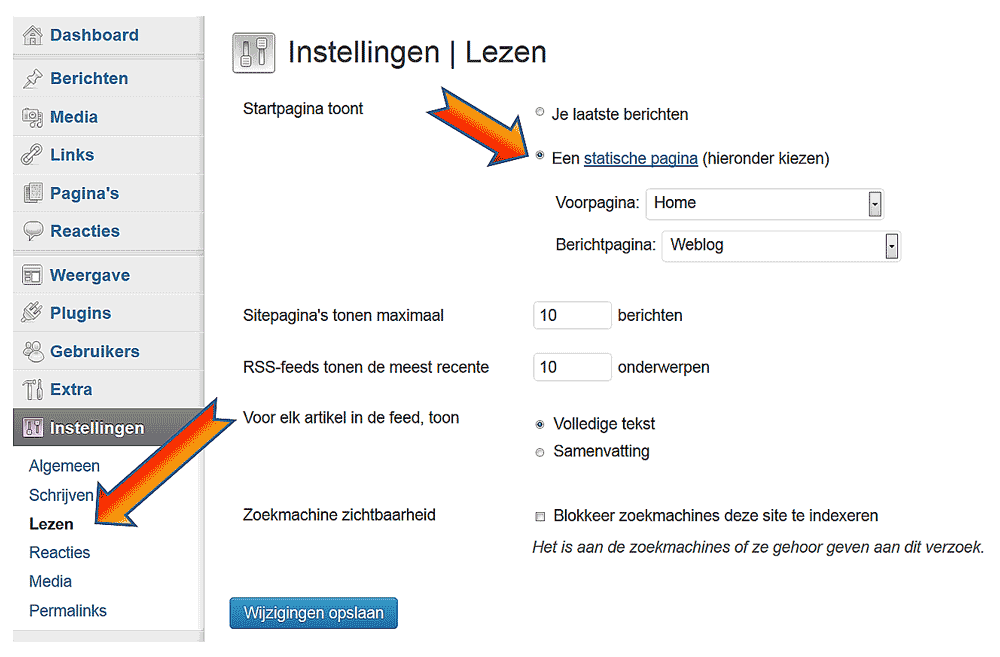The height and width of the screenshot is (657, 1000).
Task: Click the Berichten pushpin icon
Action: (33, 78)
